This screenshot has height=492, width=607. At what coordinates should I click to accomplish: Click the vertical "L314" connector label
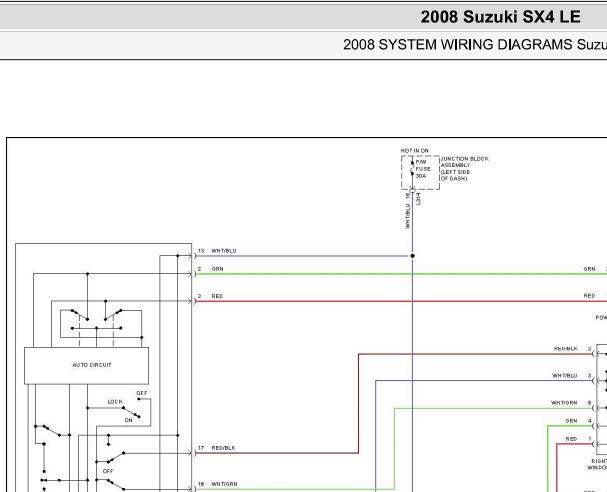click(x=418, y=199)
